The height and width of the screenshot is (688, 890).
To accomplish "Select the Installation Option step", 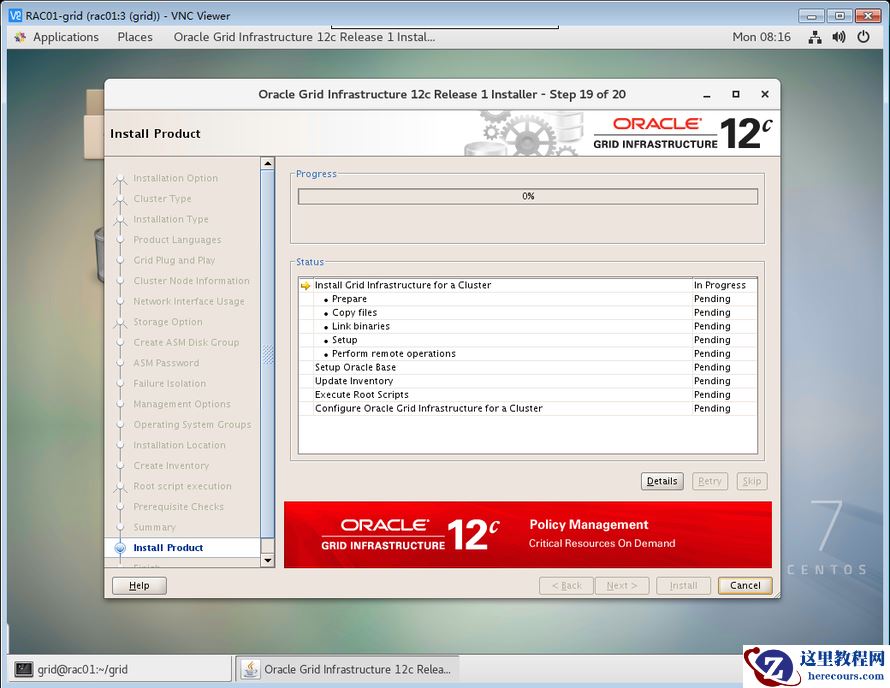I will click(x=175, y=178).
